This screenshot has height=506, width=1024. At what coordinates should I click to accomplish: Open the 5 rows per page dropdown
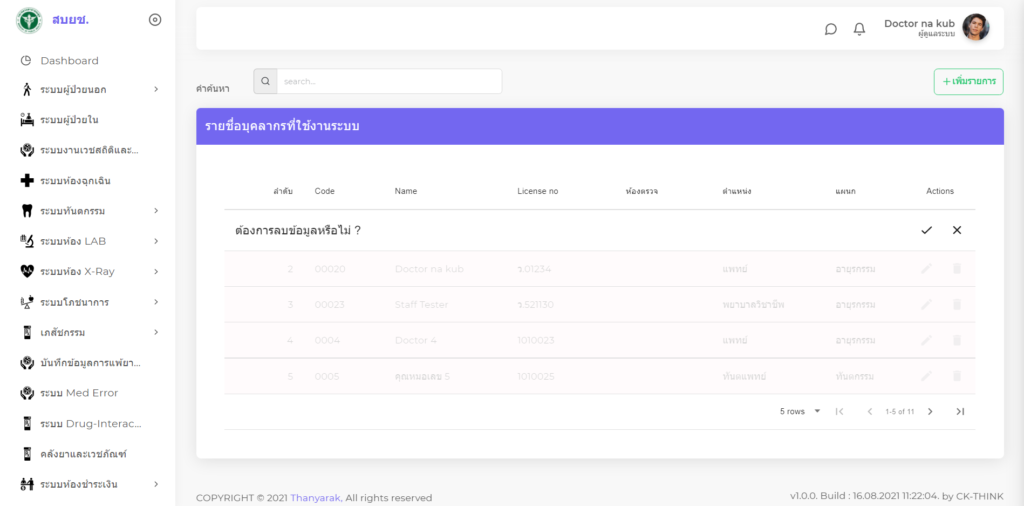(x=800, y=411)
